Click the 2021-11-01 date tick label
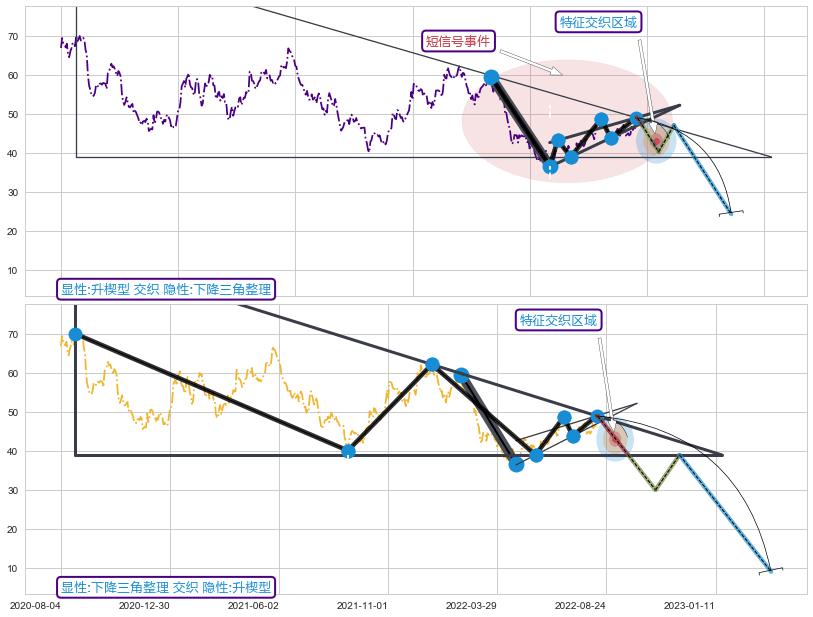Screen dimensions: 813x617 (x=362, y=605)
